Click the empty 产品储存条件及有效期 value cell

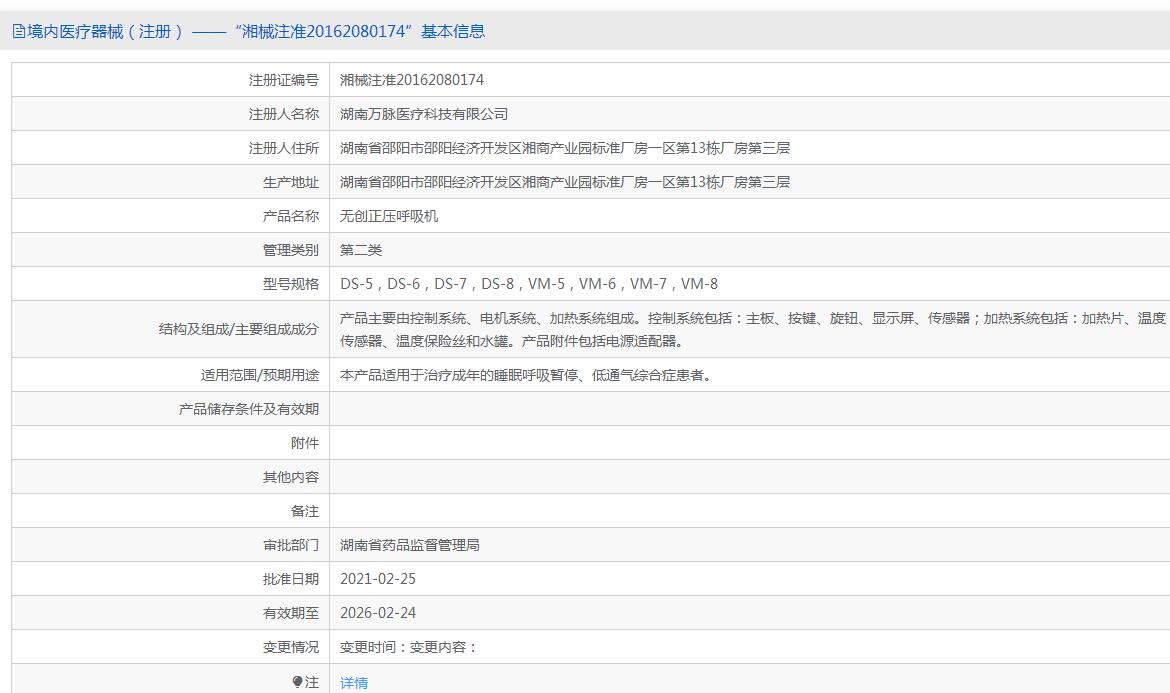coord(748,409)
